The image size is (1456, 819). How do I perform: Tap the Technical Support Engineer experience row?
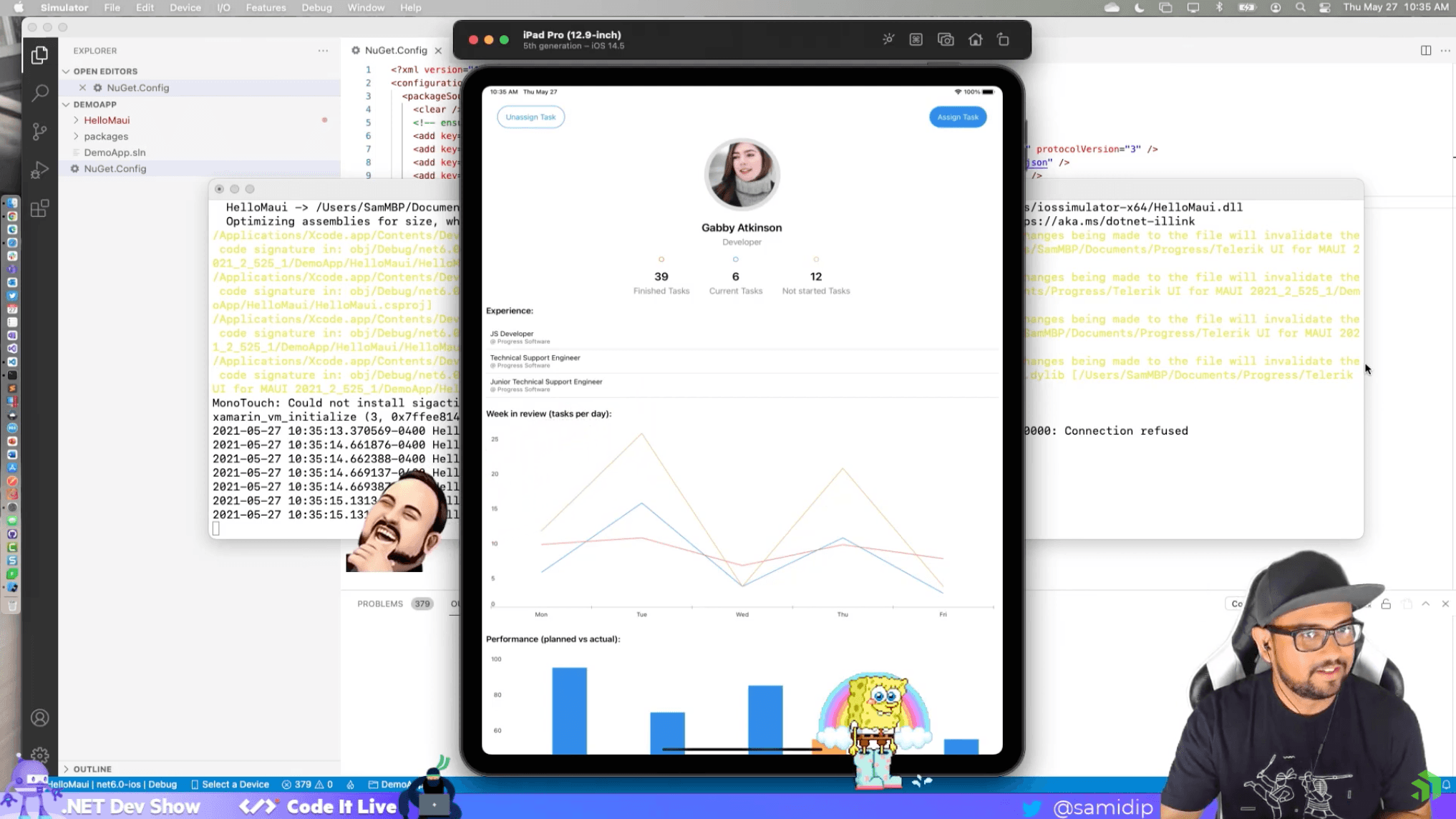pos(742,362)
